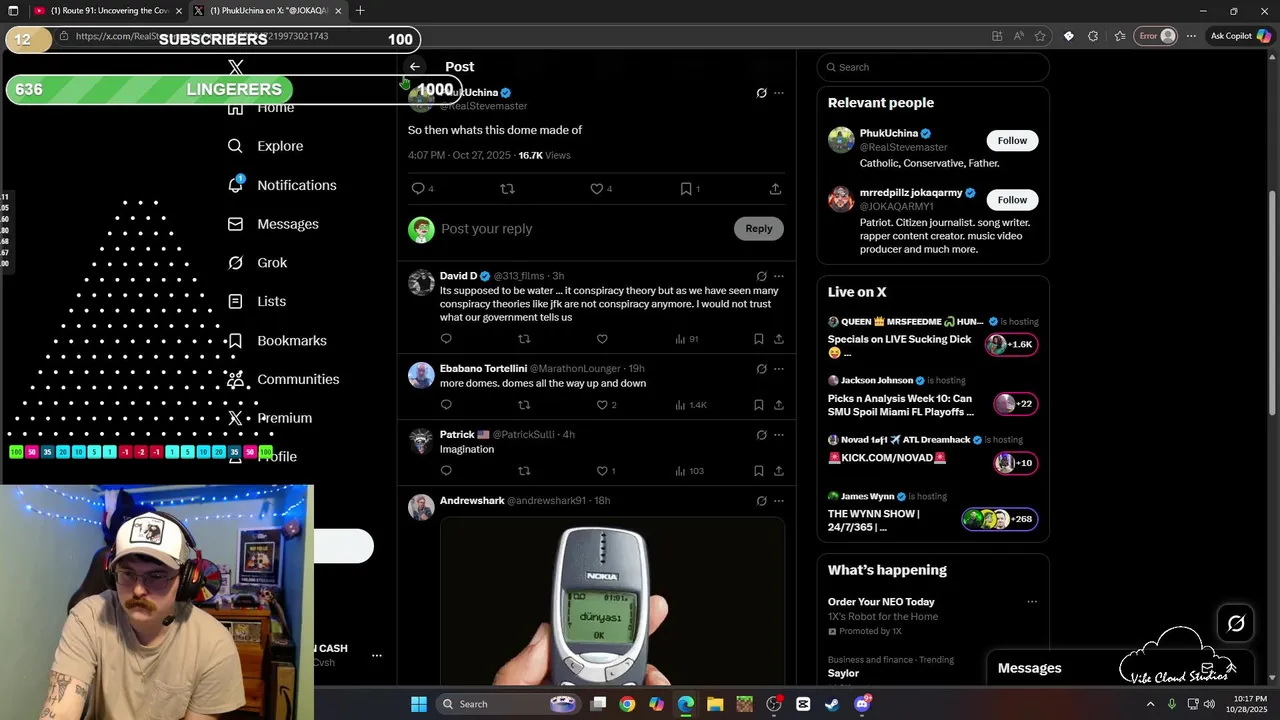
Task: Repost the main PhukUchina post
Action: coord(507,189)
